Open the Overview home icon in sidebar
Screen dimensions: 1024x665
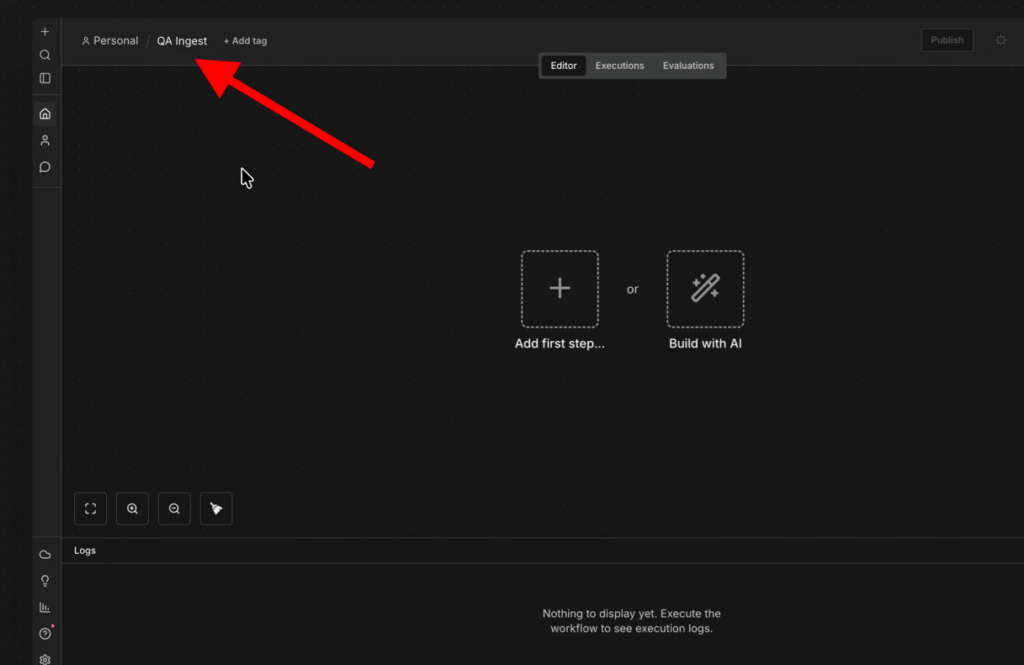click(x=45, y=113)
